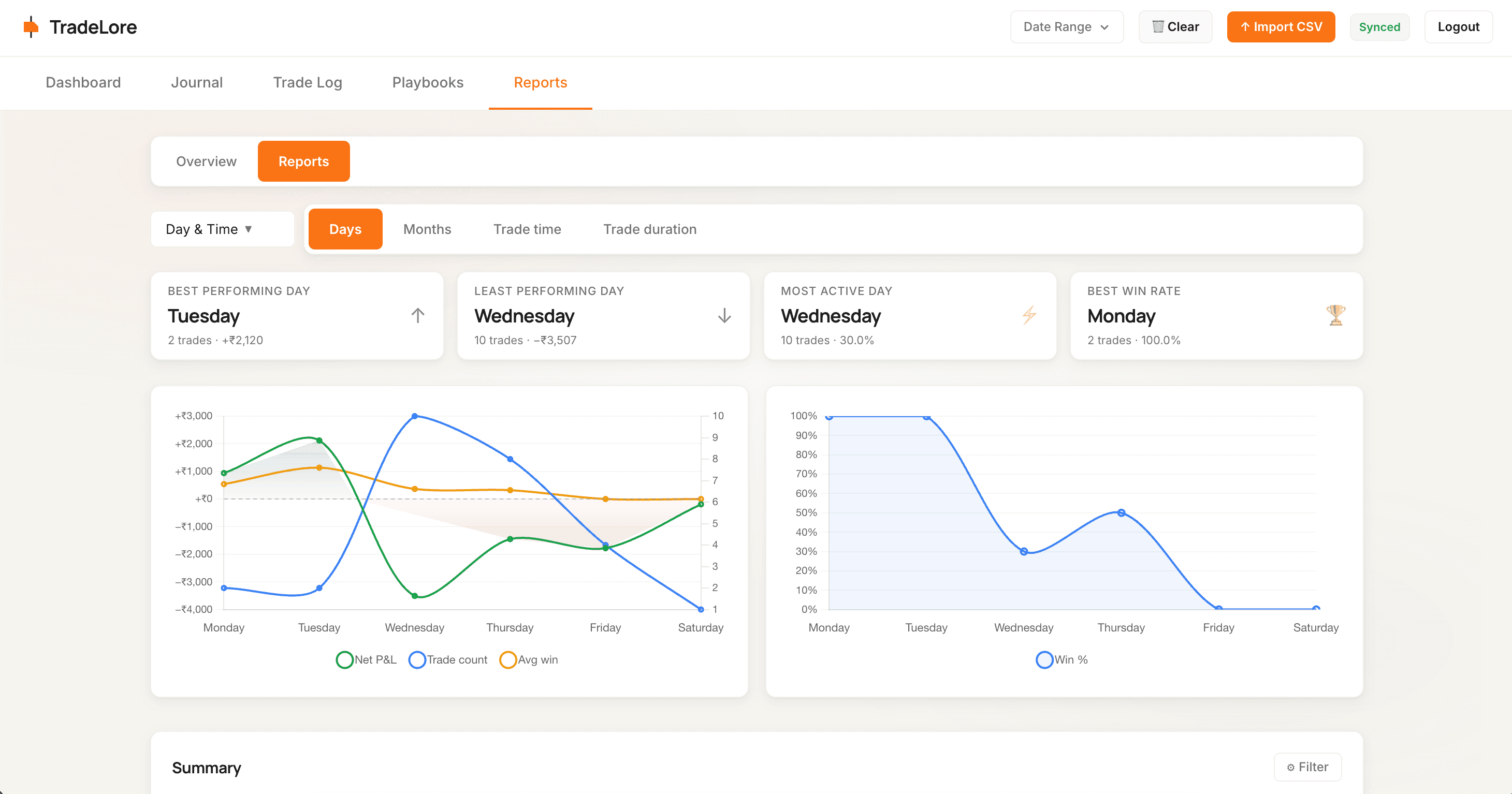Toggle the Net P&L legend series
This screenshot has height=794, width=1512.
pyautogui.click(x=366, y=659)
